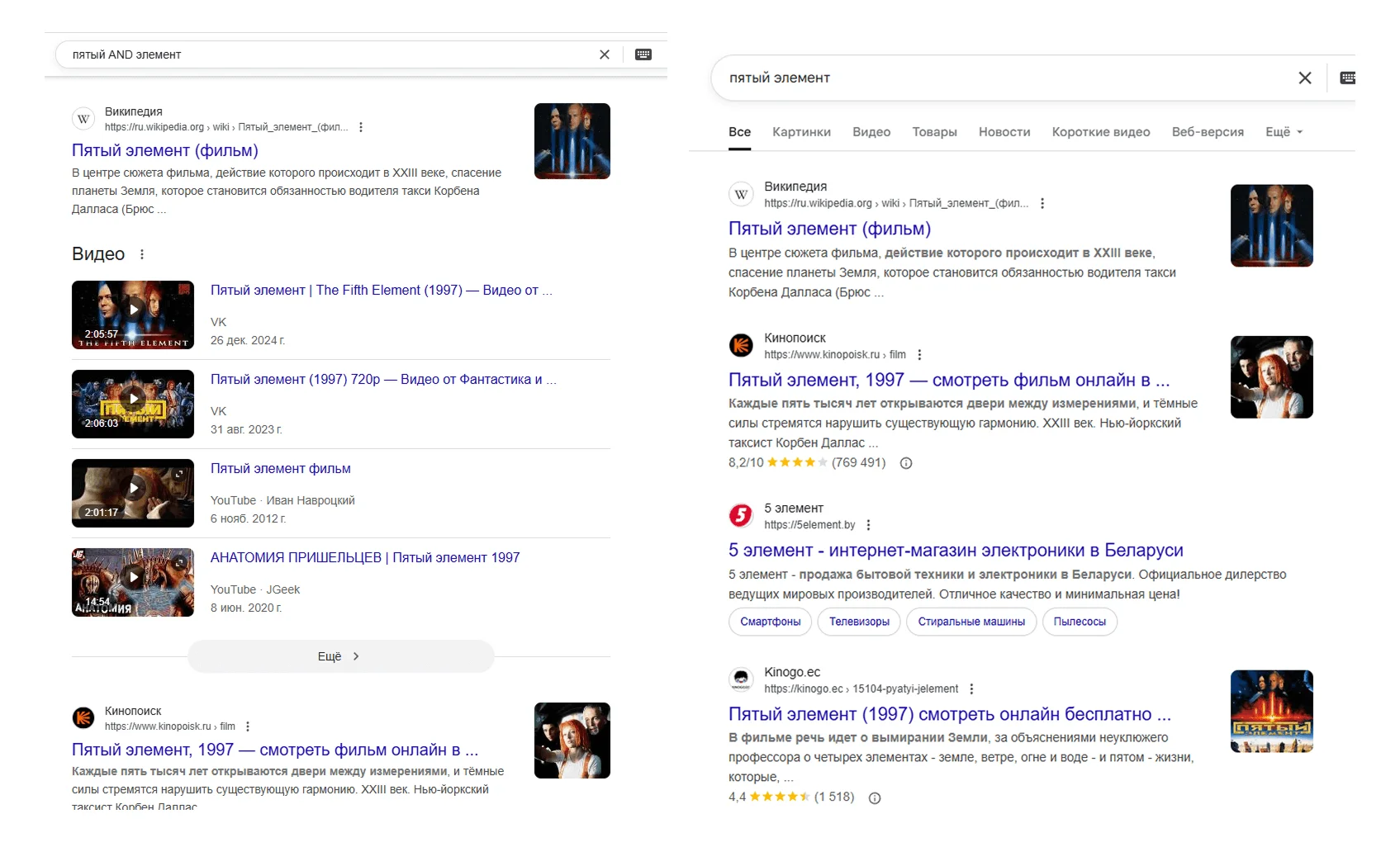Screen dimensions: 1400x866
Task: Select the Стиральные машины chip
Action: click(x=971, y=622)
